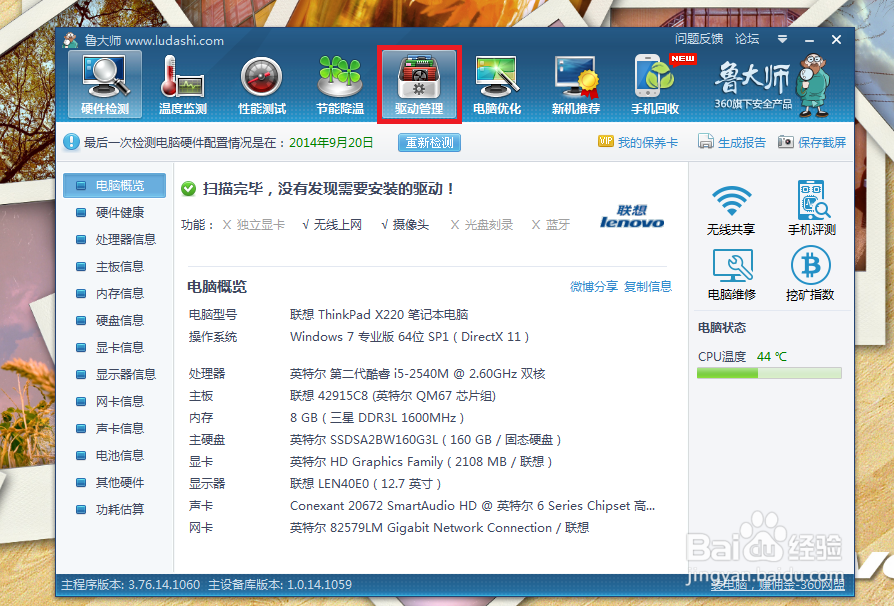Select 电脑概览 in the sidebar
This screenshot has width=894, height=606.
tap(114, 185)
